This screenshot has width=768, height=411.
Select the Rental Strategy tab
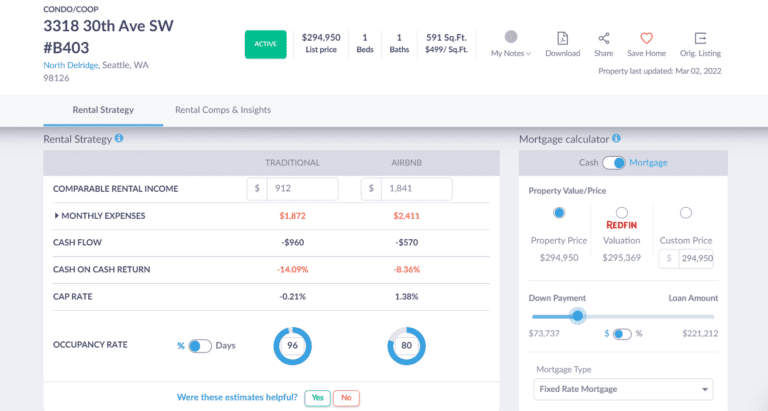(103, 110)
